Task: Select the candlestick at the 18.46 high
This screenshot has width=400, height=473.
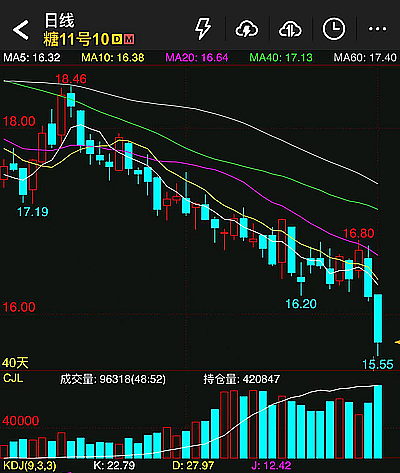Action: click(x=71, y=100)
